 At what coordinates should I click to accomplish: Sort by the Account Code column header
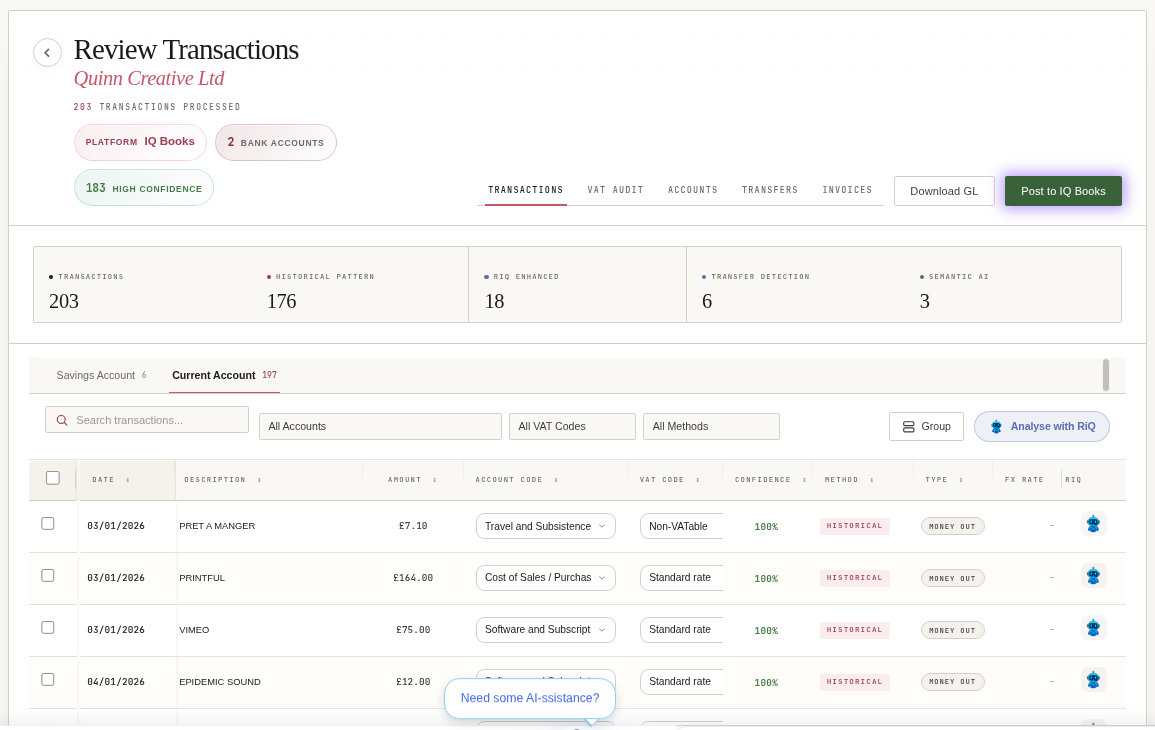pos(516,480)
